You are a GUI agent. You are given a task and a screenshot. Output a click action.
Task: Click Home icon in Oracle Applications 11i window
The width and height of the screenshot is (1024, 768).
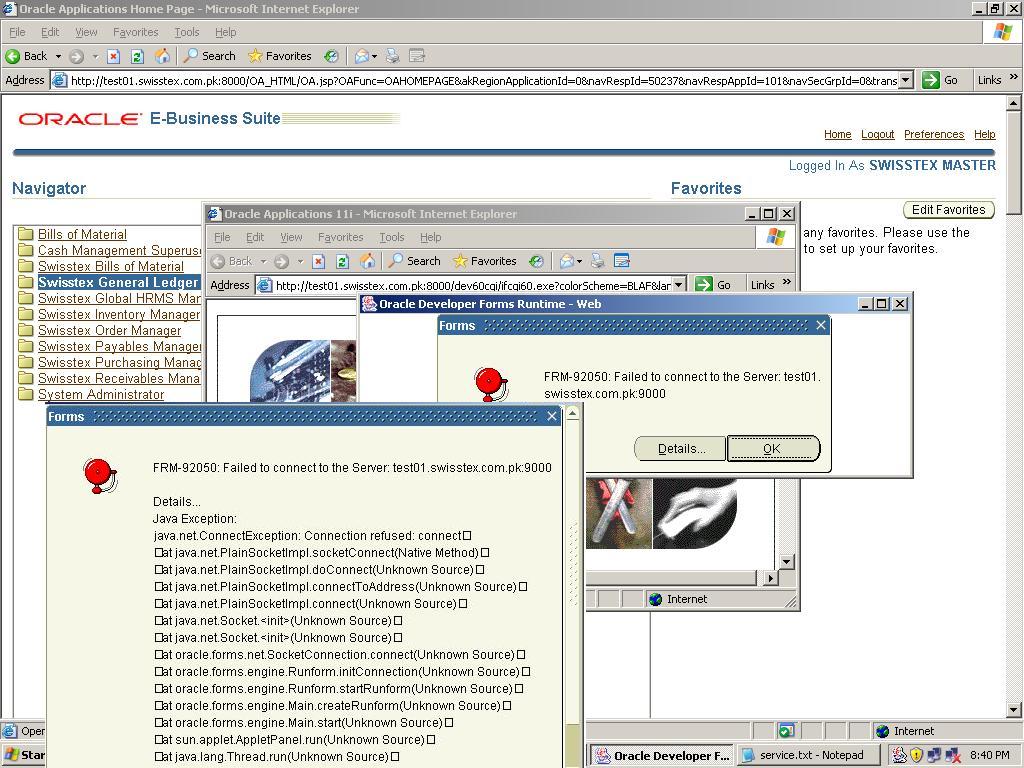click(x=367, y=261)
